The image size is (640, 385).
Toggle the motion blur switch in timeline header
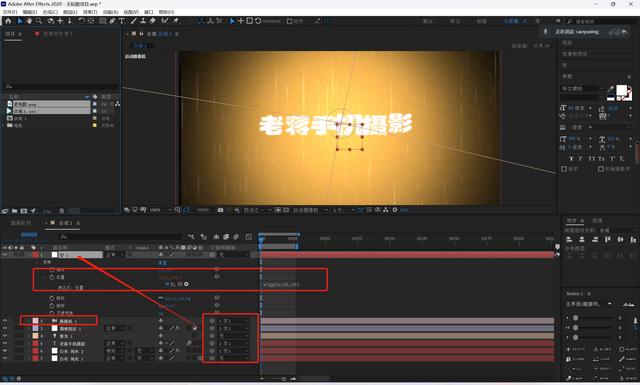pyautogui.click(x=236, y=237)
